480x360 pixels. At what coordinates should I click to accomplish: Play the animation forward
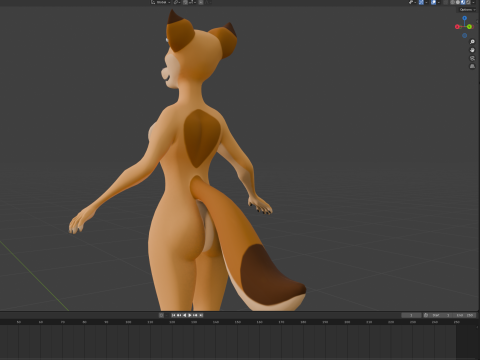(190, 315)
